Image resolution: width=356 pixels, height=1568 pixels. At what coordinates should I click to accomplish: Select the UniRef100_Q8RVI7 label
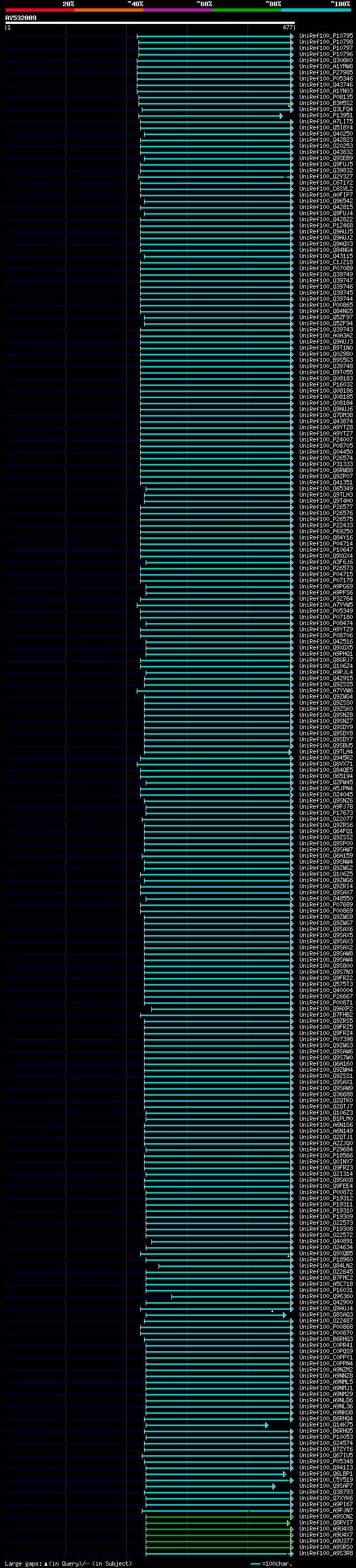[325, 1523]
